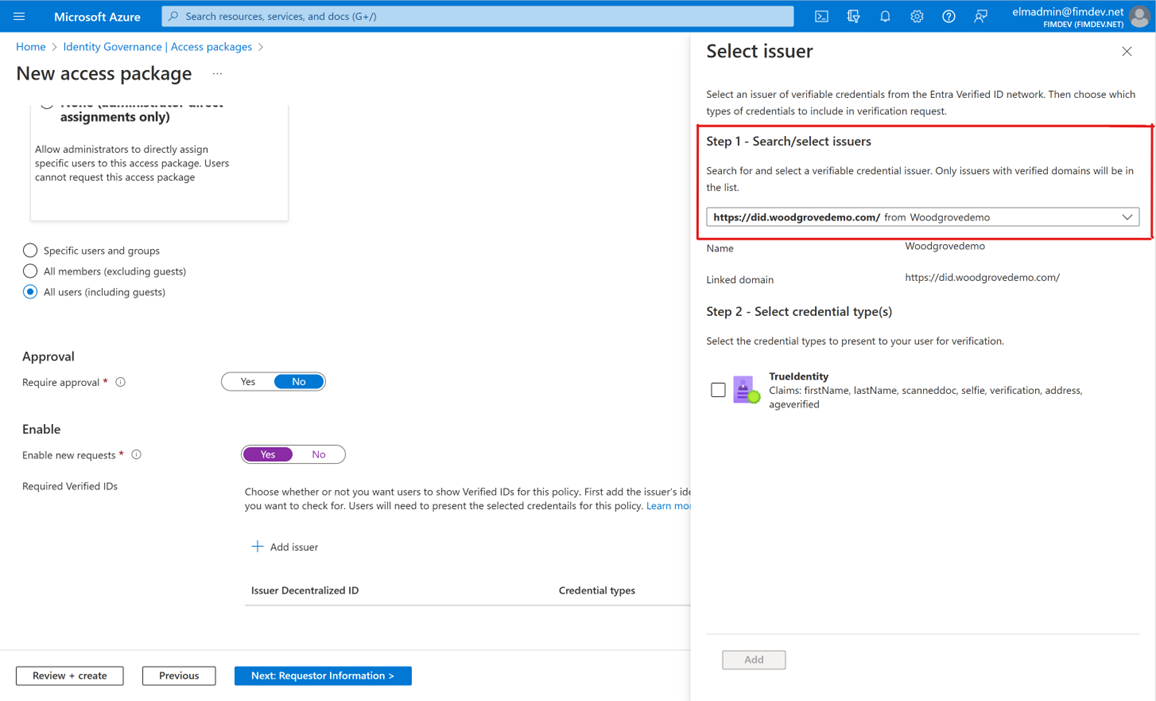Set Require approval toggle to Yes
Viewport: 1156px width, 701px height.
248,382
